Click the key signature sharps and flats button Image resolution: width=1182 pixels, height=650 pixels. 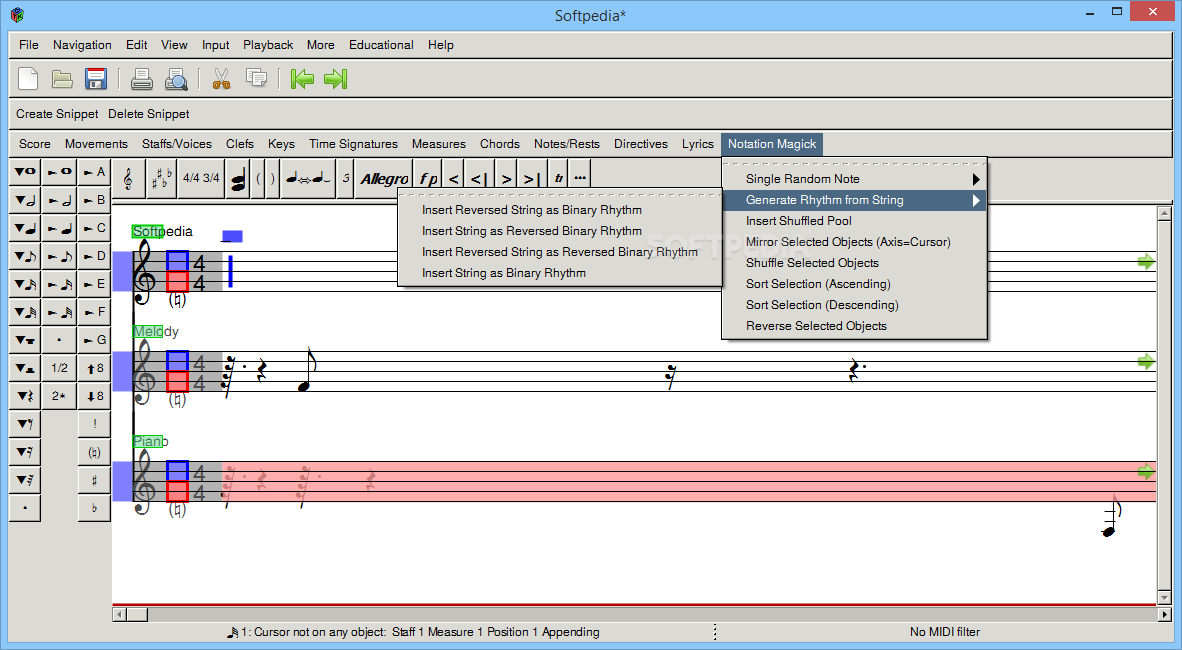[x=161, y=179]
